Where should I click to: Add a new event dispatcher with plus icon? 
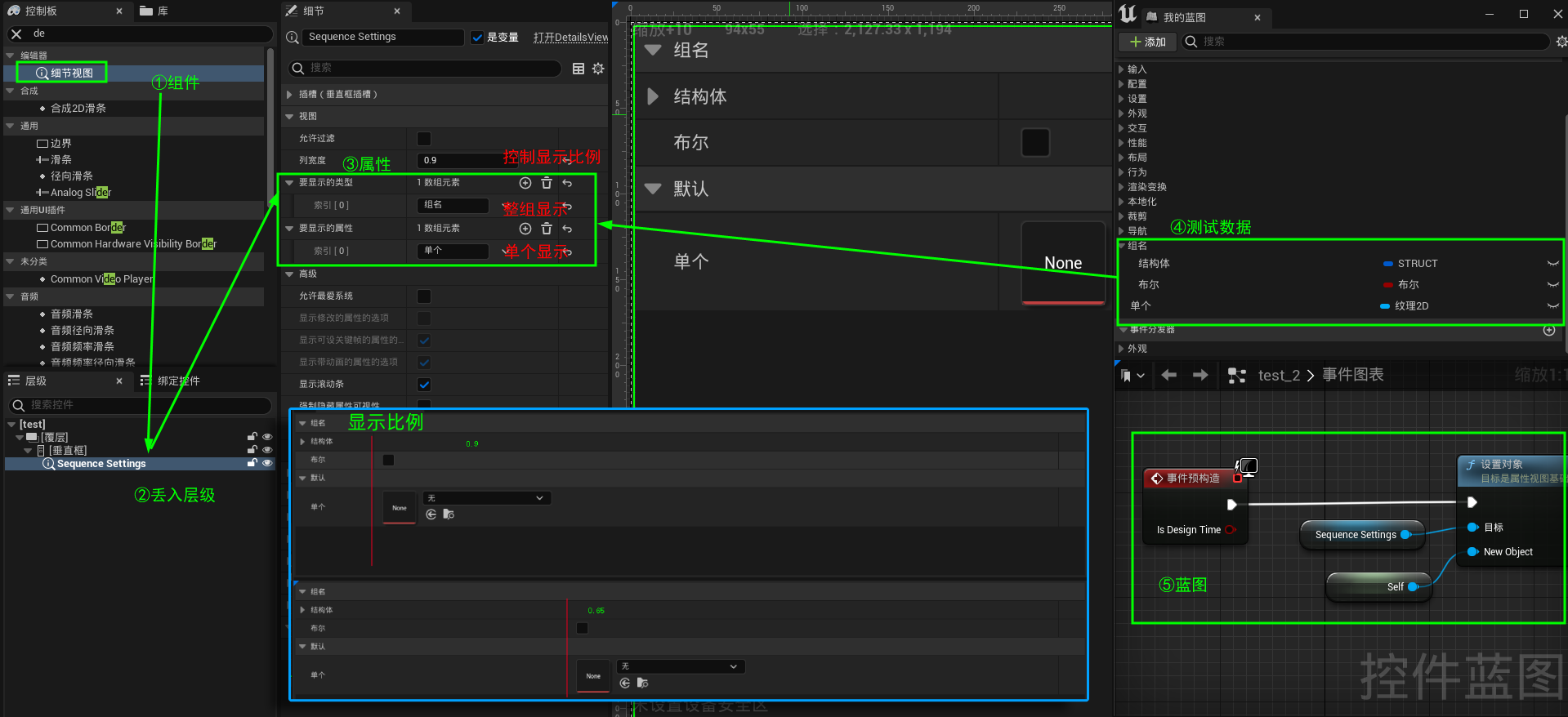(x=1548, y=330)
